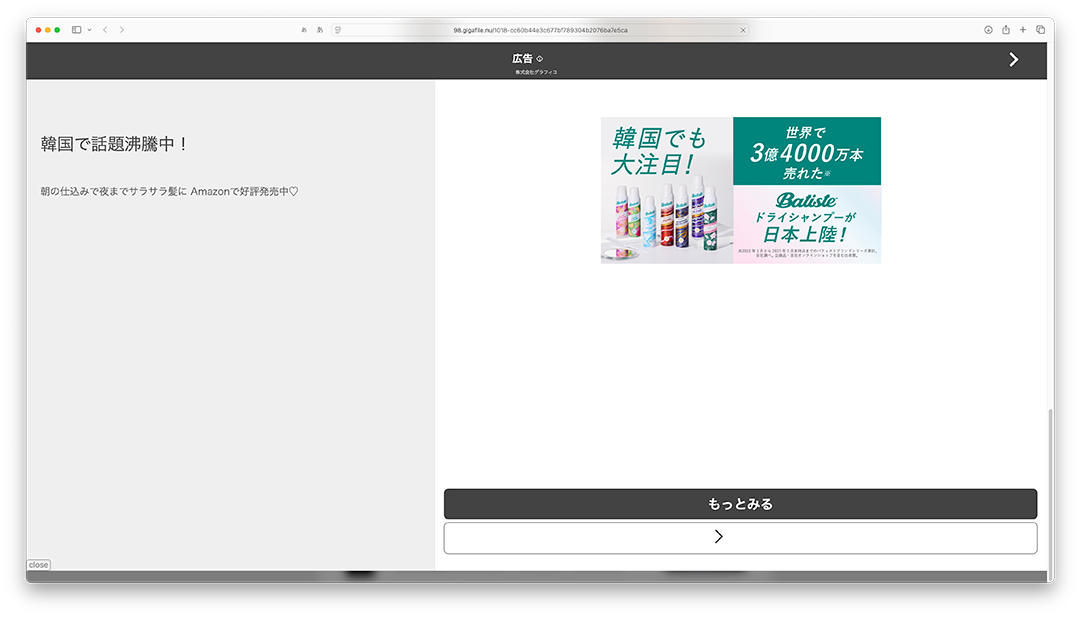Click the ad info icon next to 広告
This screenshot has width=1080, height=617.
[539, 59]
